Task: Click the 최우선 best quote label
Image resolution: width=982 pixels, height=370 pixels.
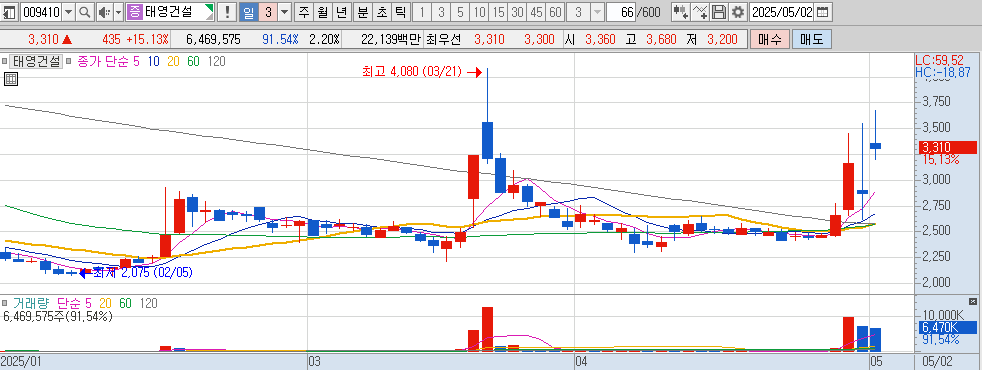Action: (x=443, y=39)
